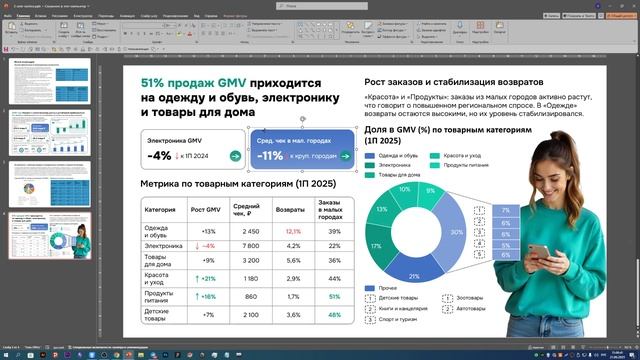The height and width of the screenshot is (360, 640).
Task: Click the search box in title bar
Action: pyautogui.click(x=322, y=6)
